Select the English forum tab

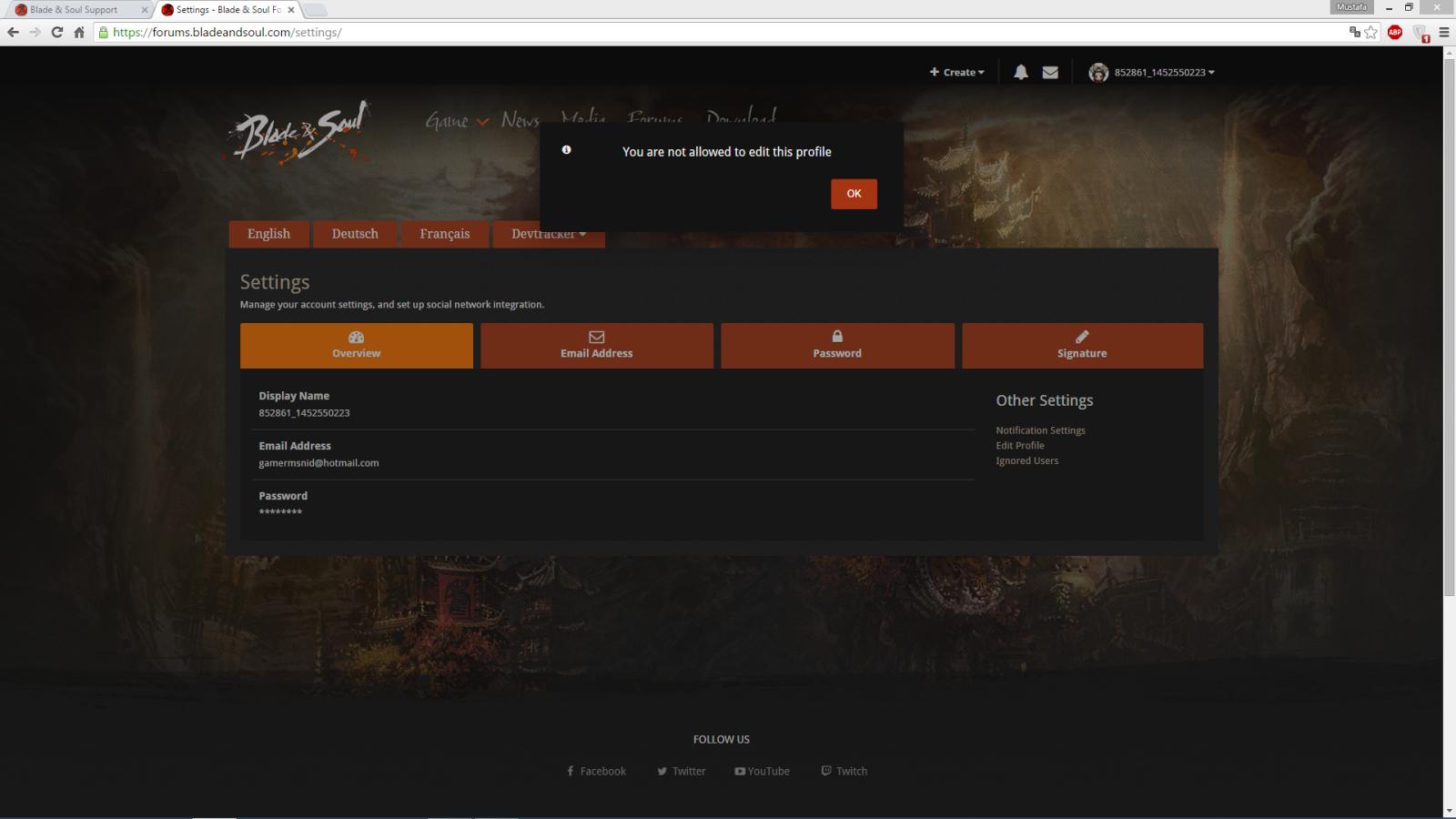(x=268, y=234)
